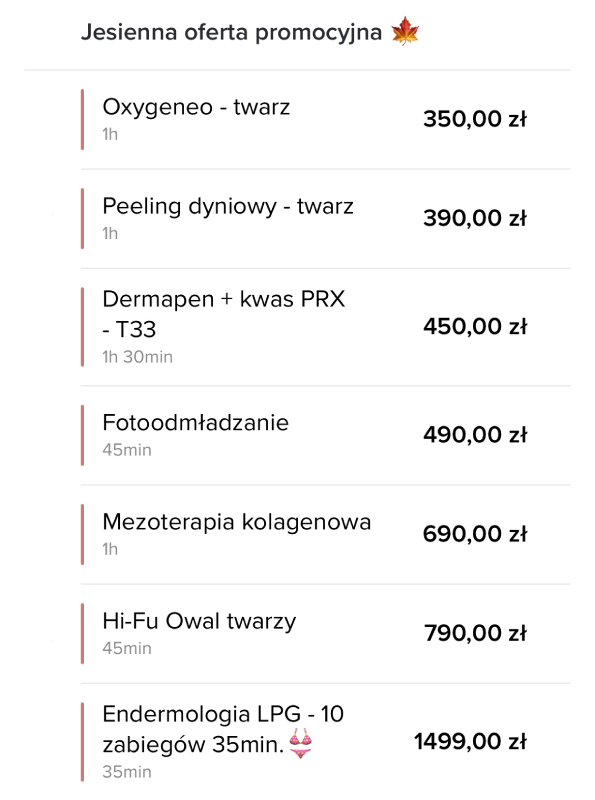
Task: Open Dermapen + kwas PRX - T33
Action: [325, 327]
